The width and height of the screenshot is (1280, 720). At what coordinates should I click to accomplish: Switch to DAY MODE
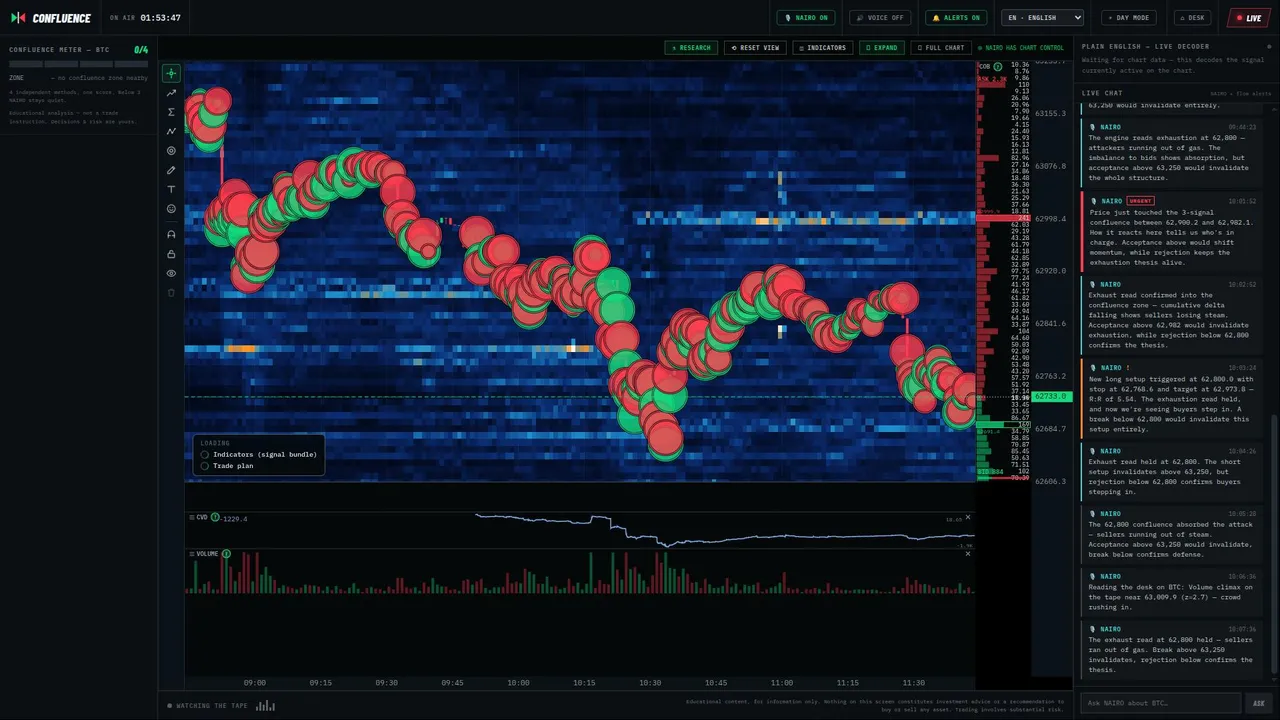tap(1129, 18)
